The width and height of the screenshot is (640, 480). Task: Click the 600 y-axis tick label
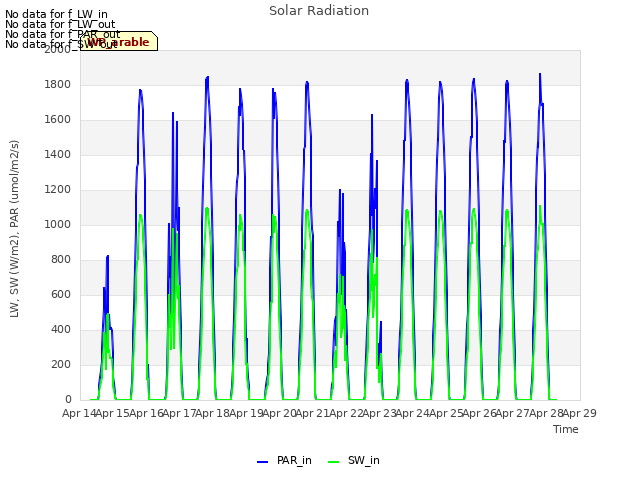click(x=61, y=294)
